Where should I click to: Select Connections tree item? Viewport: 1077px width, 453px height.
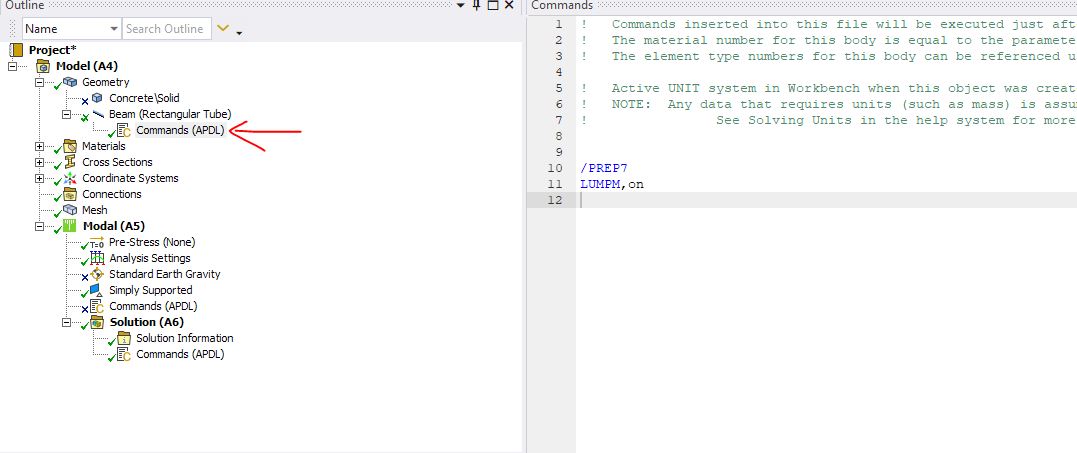coord(112,194)
